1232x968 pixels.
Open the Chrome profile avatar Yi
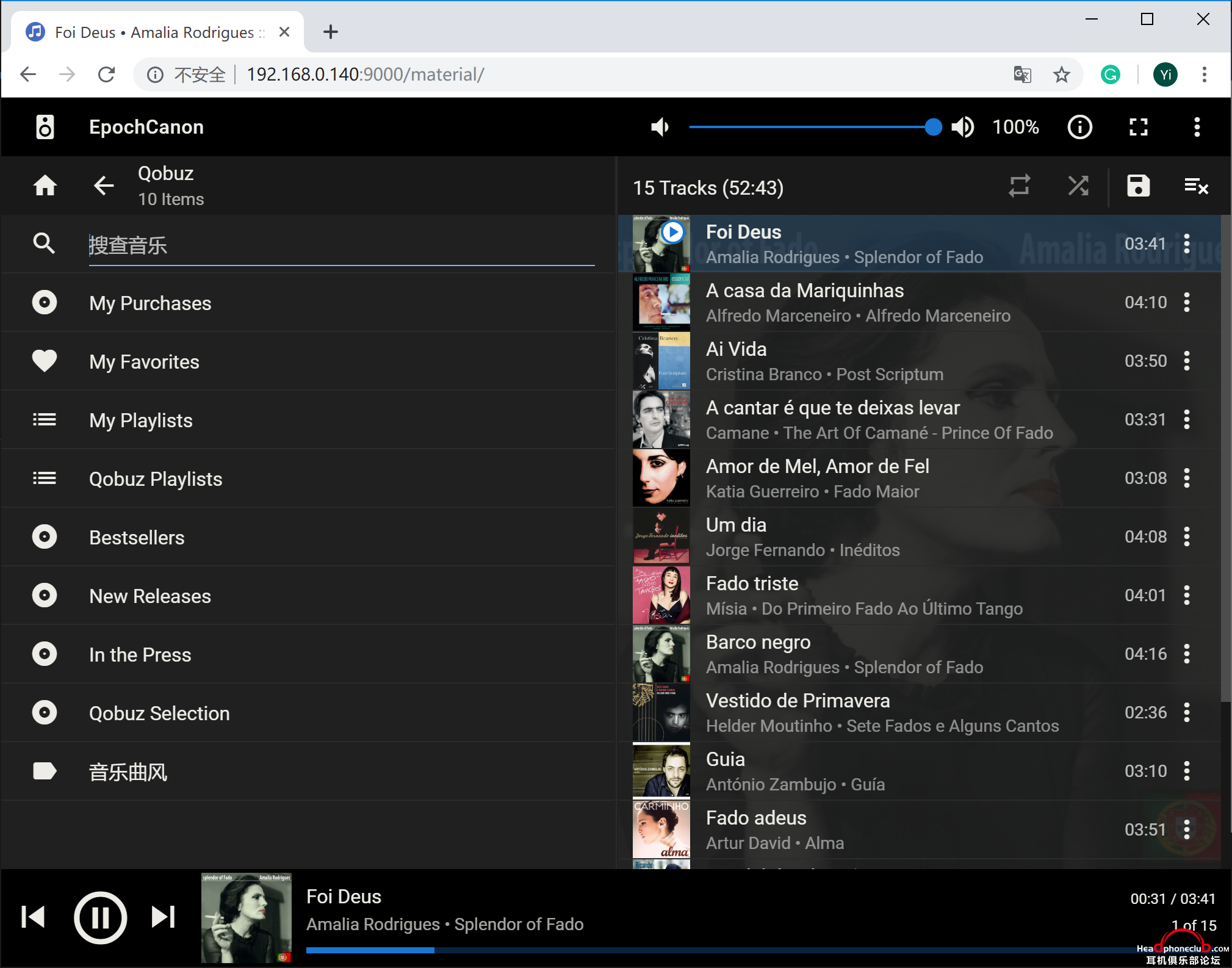1165,74
